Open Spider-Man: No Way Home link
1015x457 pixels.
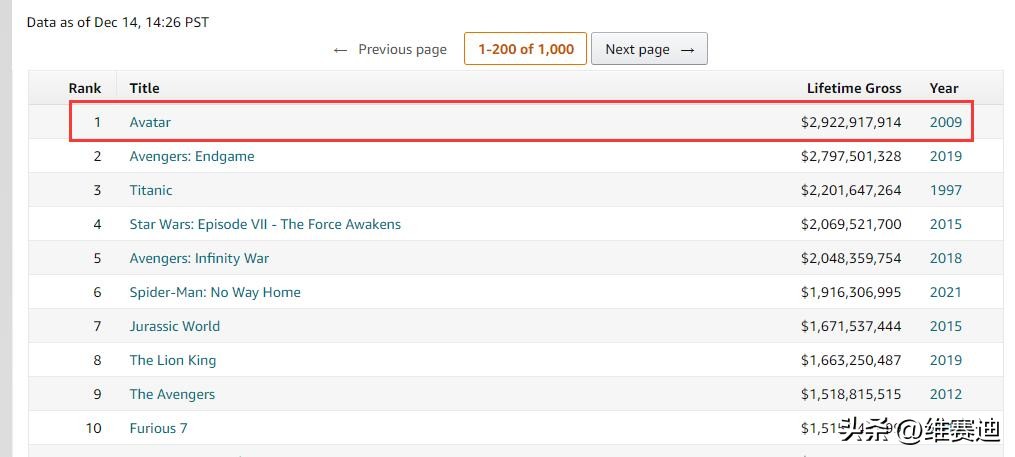[215, 292]
